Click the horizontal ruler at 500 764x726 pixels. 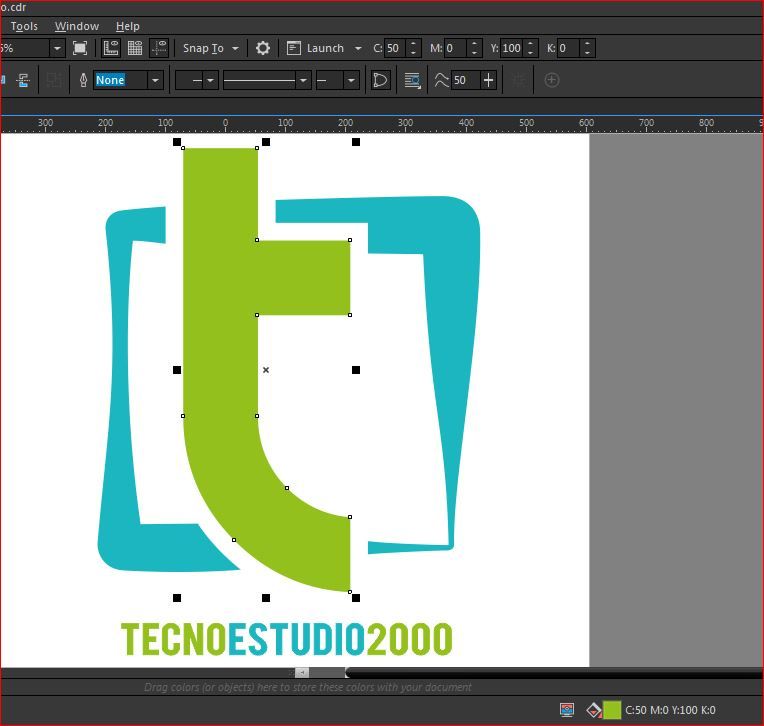[526, 124]
